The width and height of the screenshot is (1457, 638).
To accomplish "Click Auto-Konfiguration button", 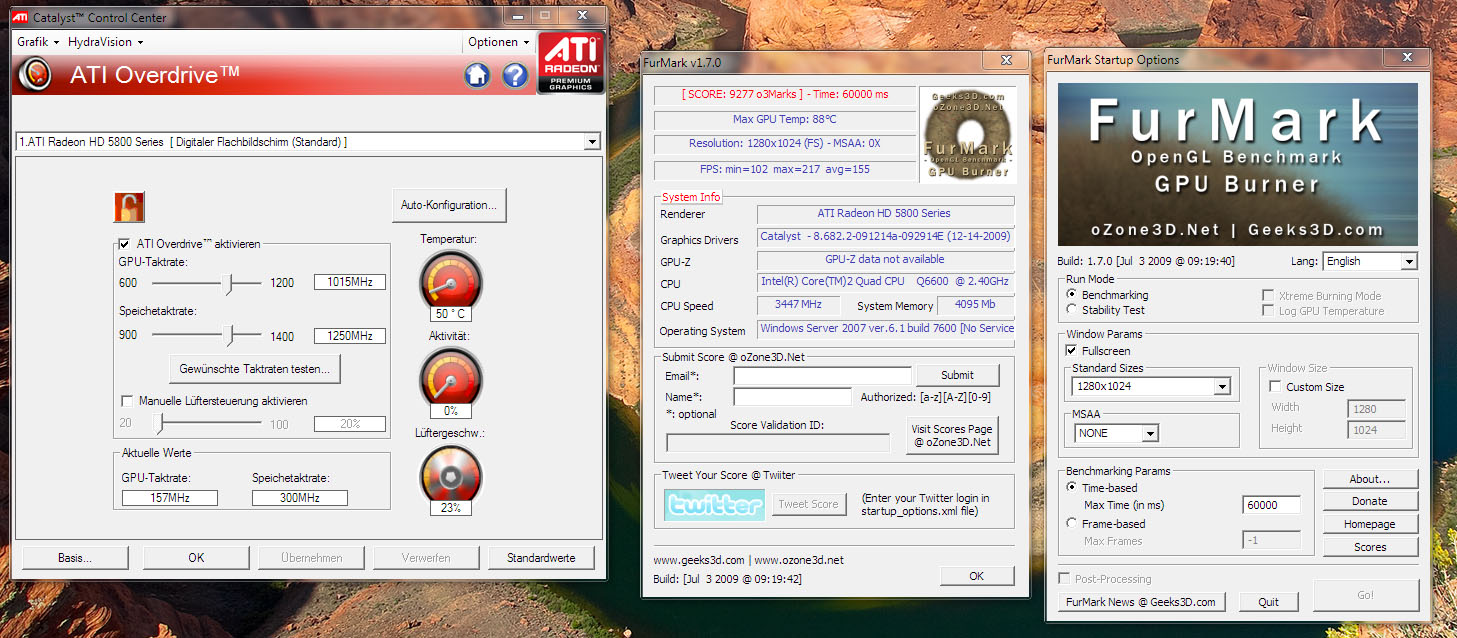I will tap(449, 205).
